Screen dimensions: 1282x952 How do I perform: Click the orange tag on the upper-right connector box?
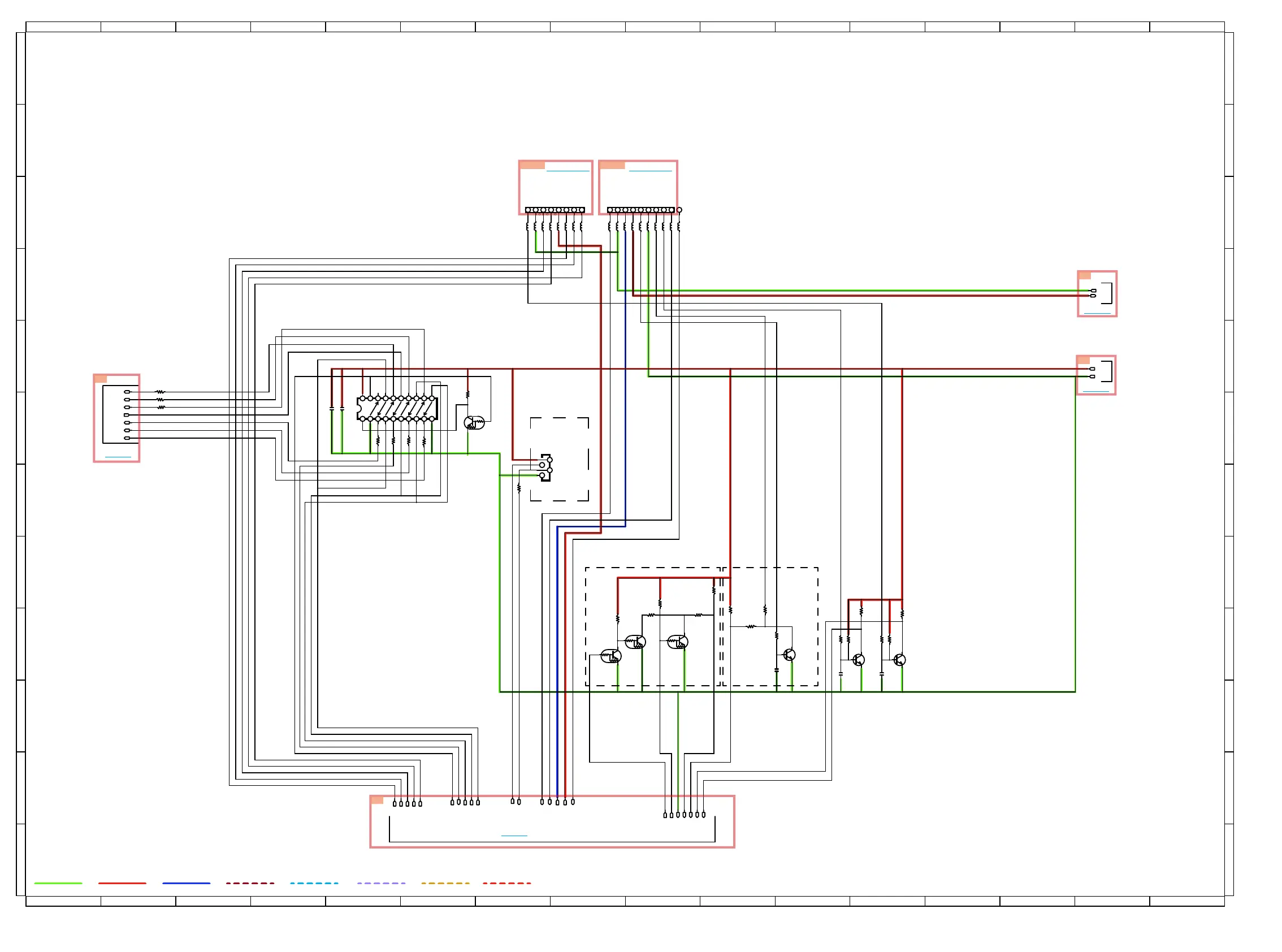tap(1085, 276)
